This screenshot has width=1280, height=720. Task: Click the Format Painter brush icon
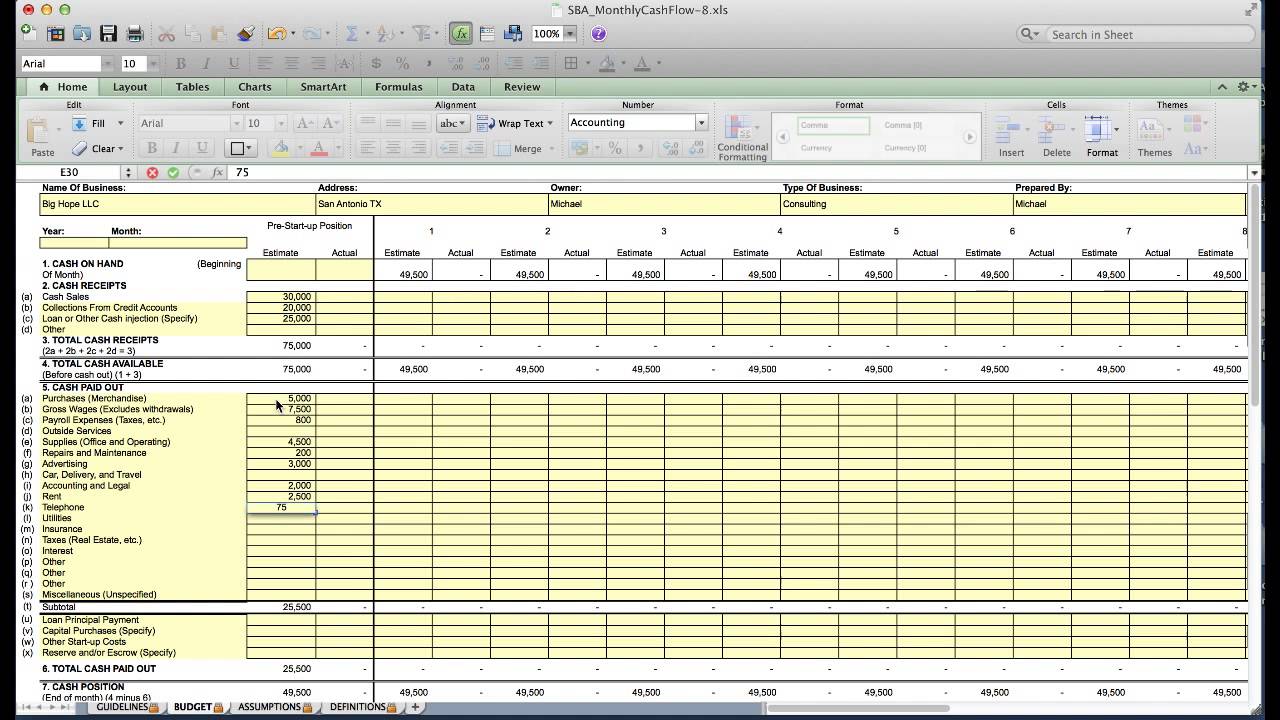coord(245,33)
